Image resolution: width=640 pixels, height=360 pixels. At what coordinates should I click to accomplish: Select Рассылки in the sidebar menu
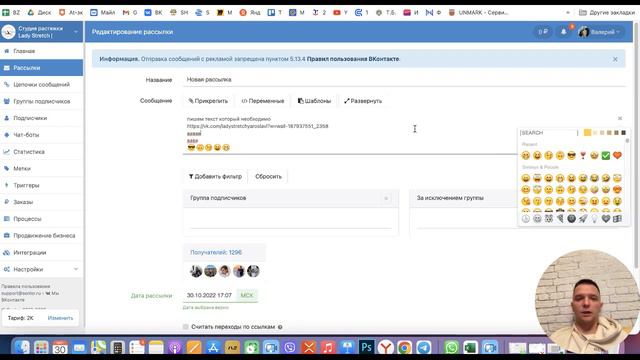point(41,68)
